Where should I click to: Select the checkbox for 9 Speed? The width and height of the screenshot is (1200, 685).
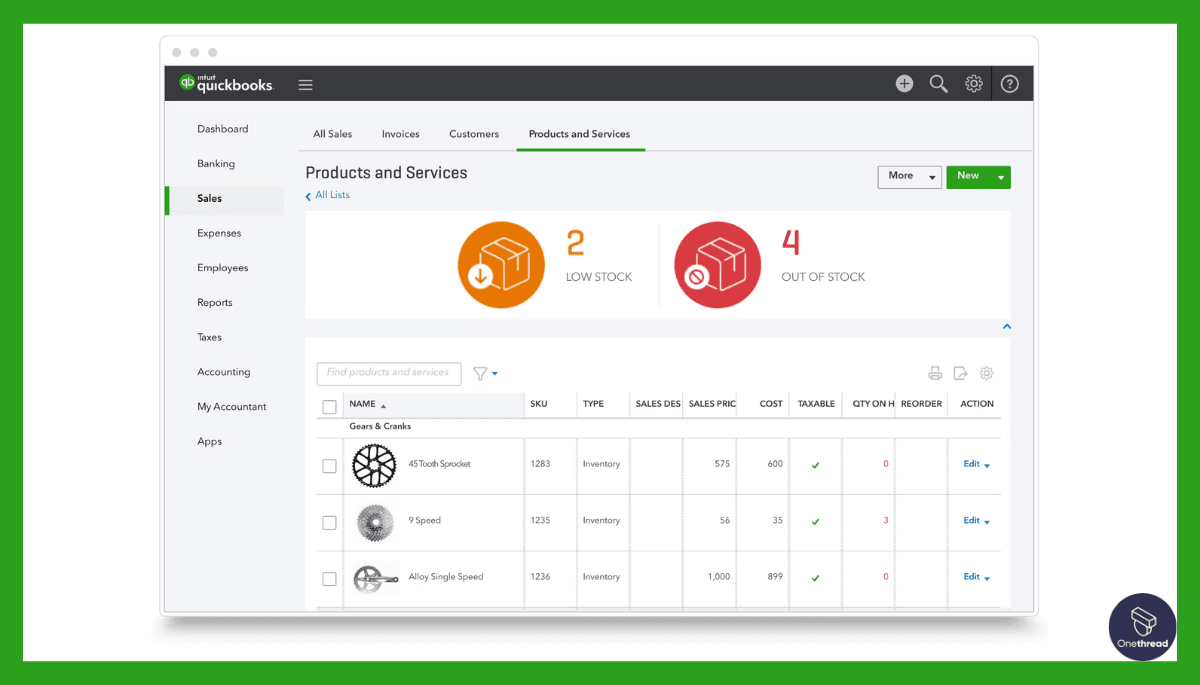329,521
